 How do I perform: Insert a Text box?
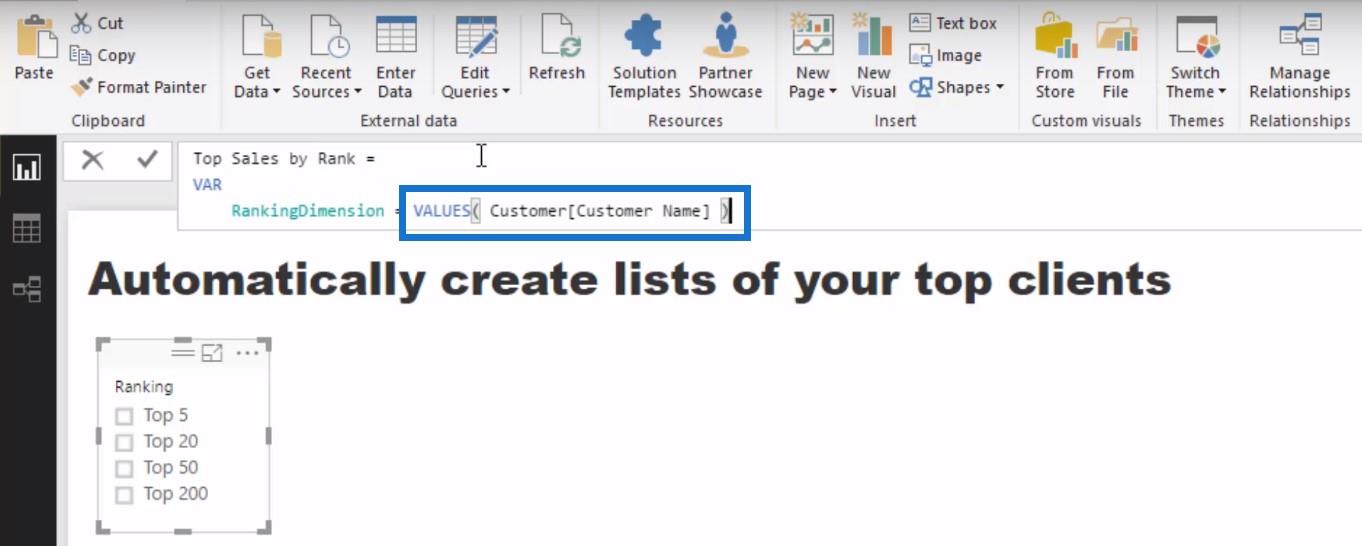(x=953, y=23)
